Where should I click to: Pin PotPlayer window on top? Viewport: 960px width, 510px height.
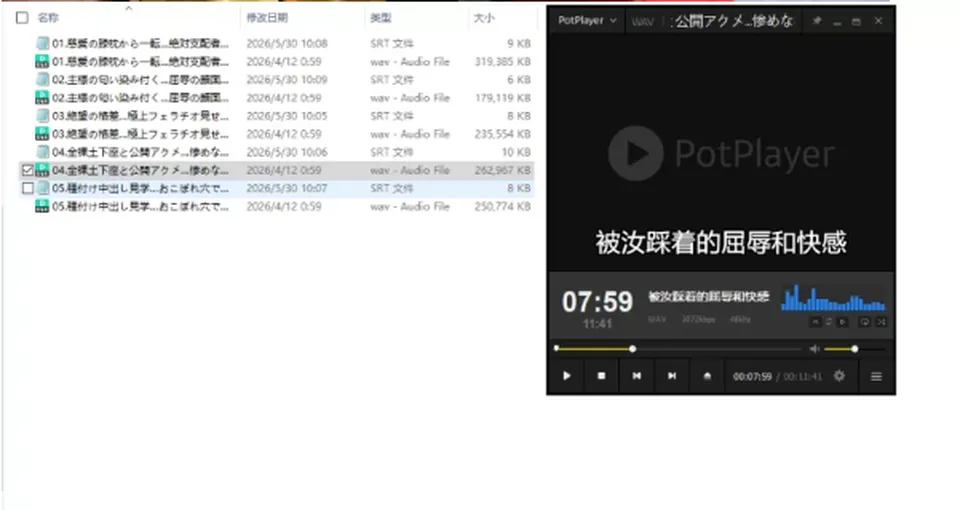[817, 21]
